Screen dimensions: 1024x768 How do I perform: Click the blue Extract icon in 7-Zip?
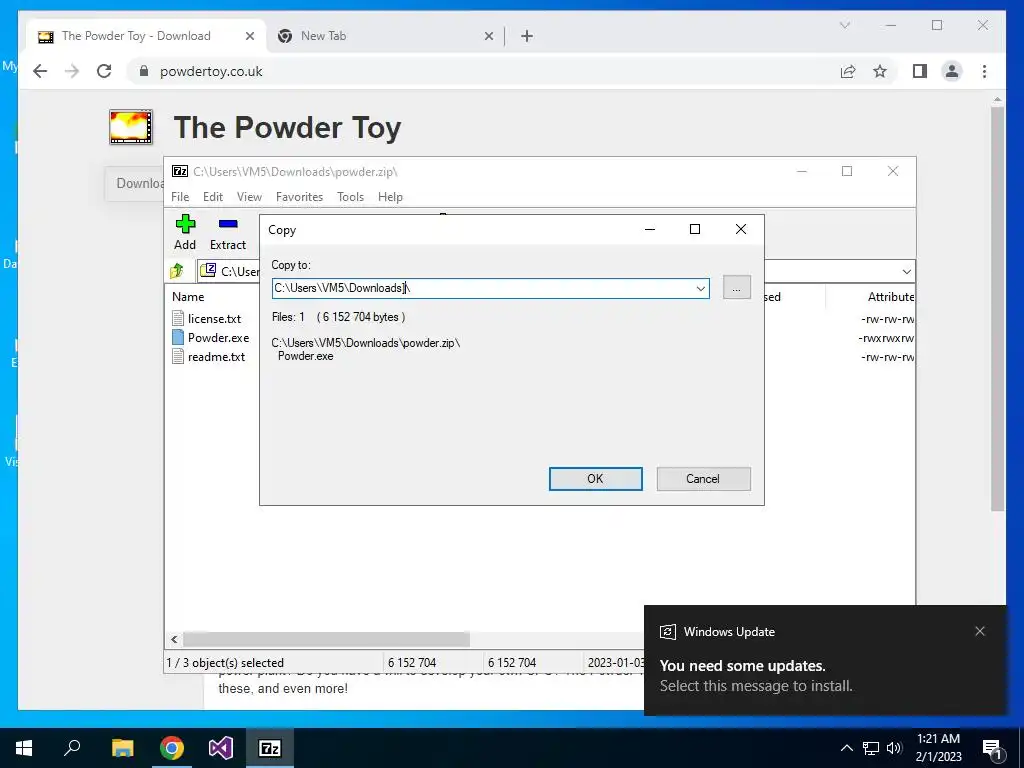pos(228,224)
